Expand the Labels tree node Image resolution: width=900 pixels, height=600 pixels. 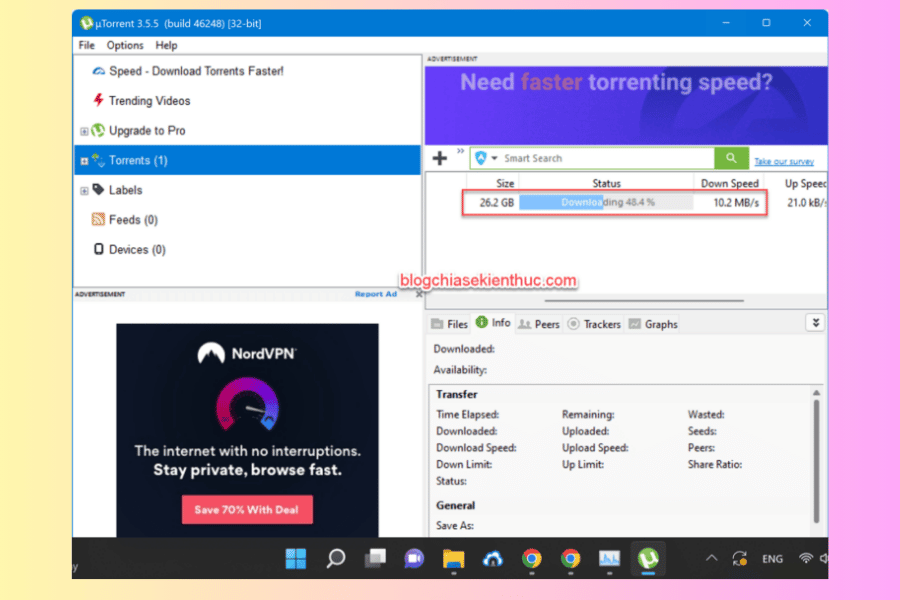click(x=84, y=190)
